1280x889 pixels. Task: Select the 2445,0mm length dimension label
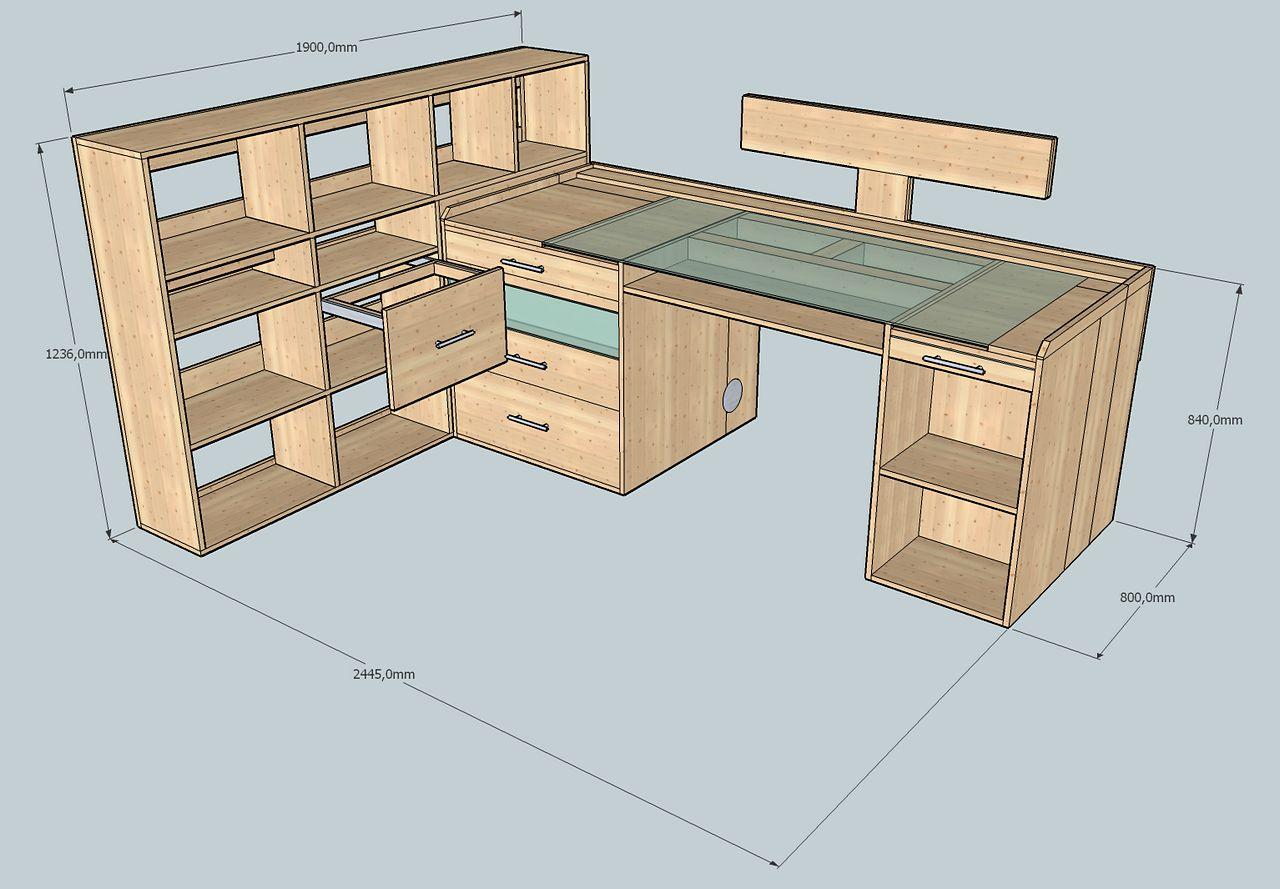pos(384,674)
